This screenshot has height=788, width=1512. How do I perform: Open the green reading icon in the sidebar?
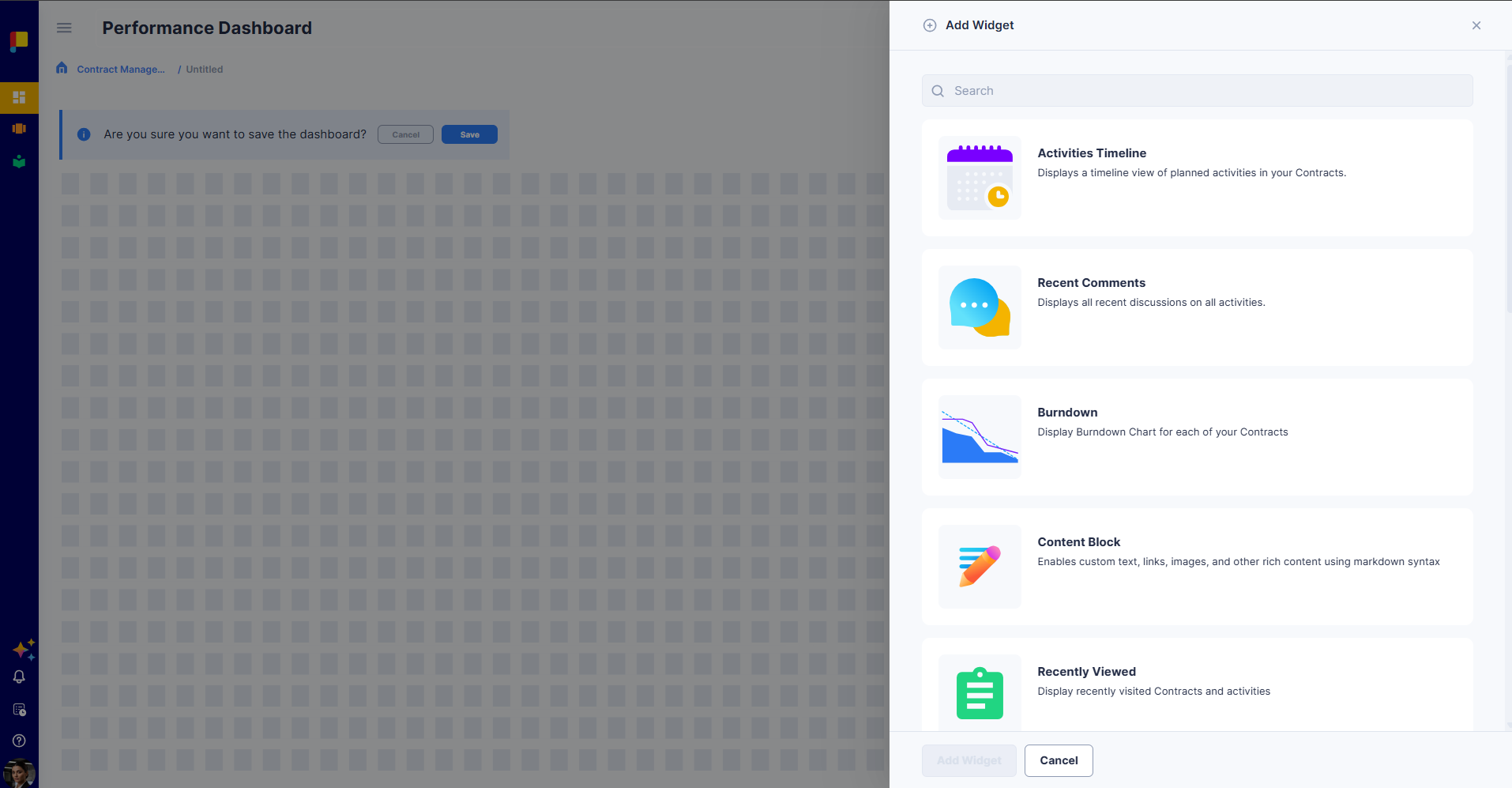(19, 161)
